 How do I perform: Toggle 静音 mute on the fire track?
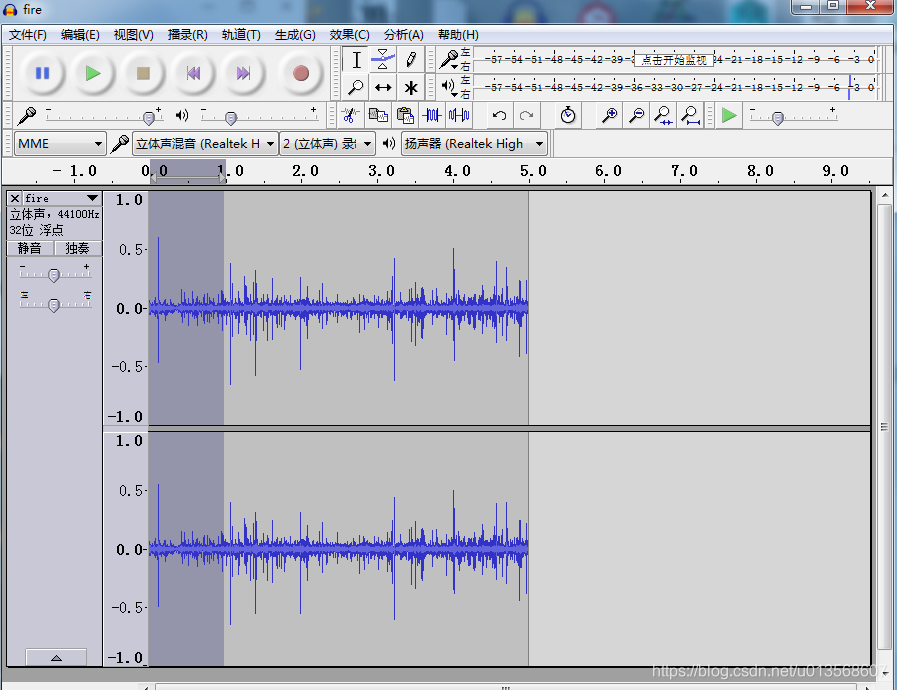coord(30,248)
